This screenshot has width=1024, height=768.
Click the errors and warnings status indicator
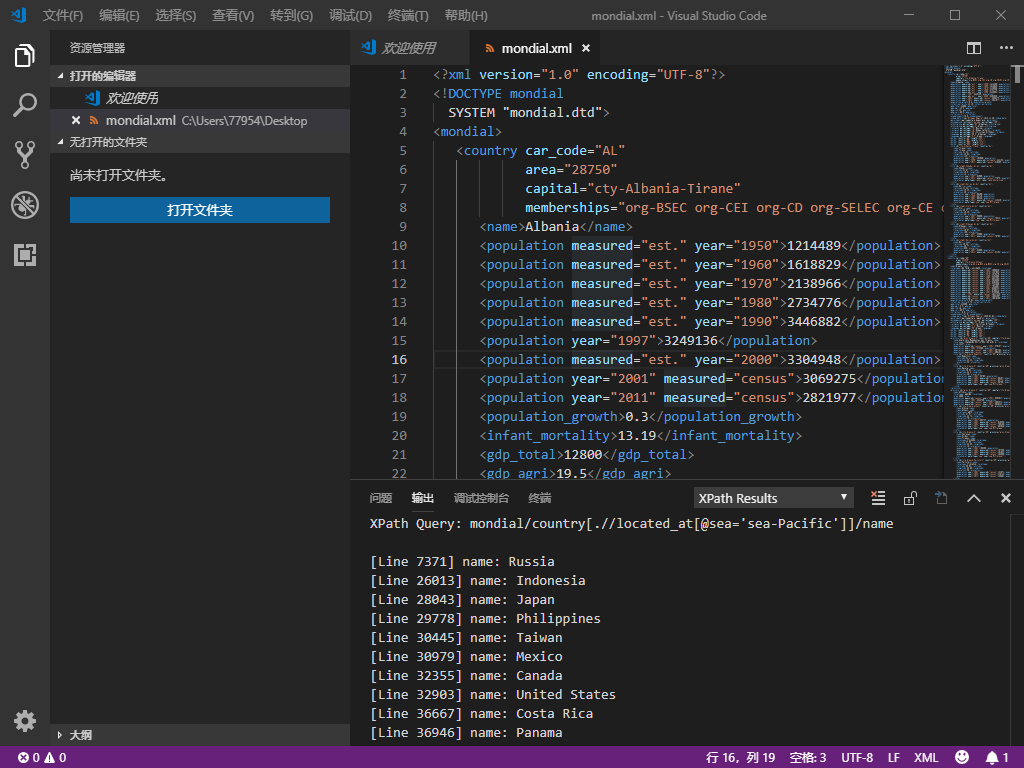click(x=42, y=758)
